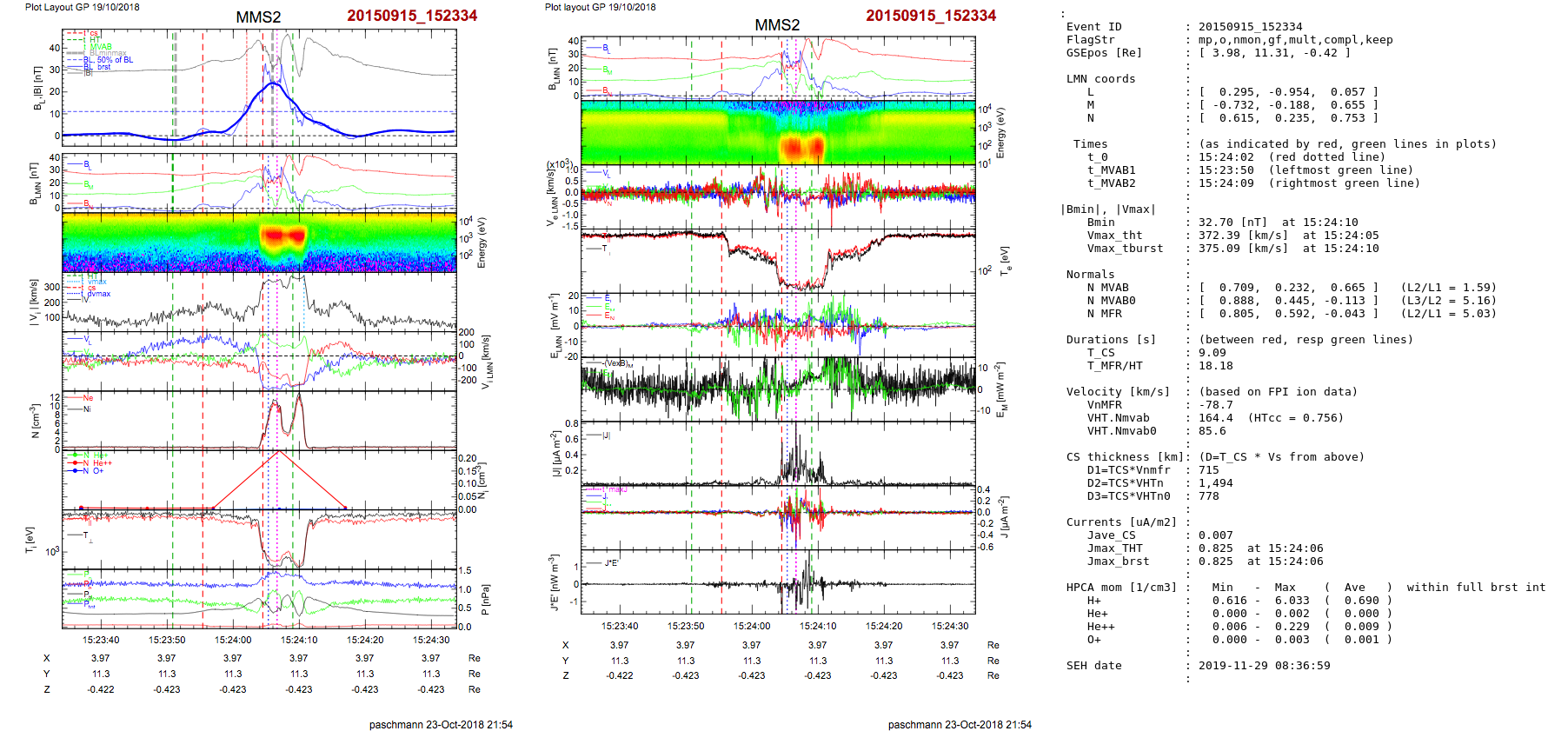Viewport: 1568px width, 731px height.
Task: Click the '(VexB)M' legend entry in right plot
Action: coord(608,363)
